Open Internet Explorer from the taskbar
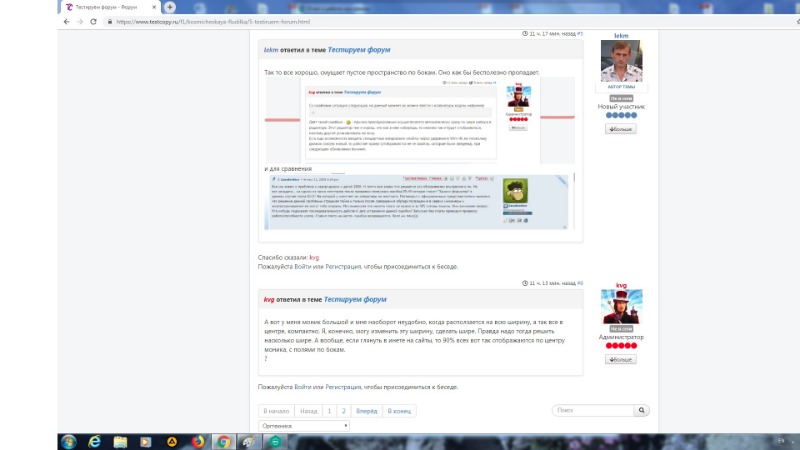Image resolution: width=800 pixels, height=450 pixels. coord(95,440)
